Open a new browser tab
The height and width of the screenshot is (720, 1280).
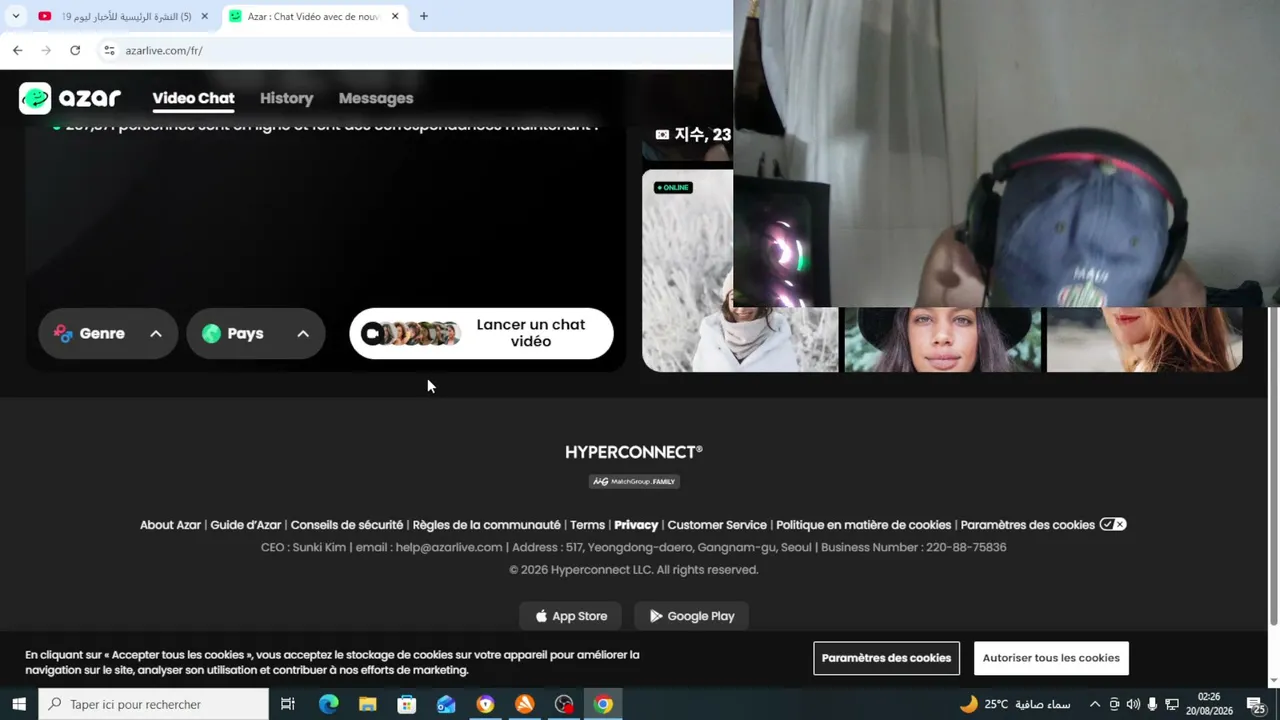click(x=424, y=16)
